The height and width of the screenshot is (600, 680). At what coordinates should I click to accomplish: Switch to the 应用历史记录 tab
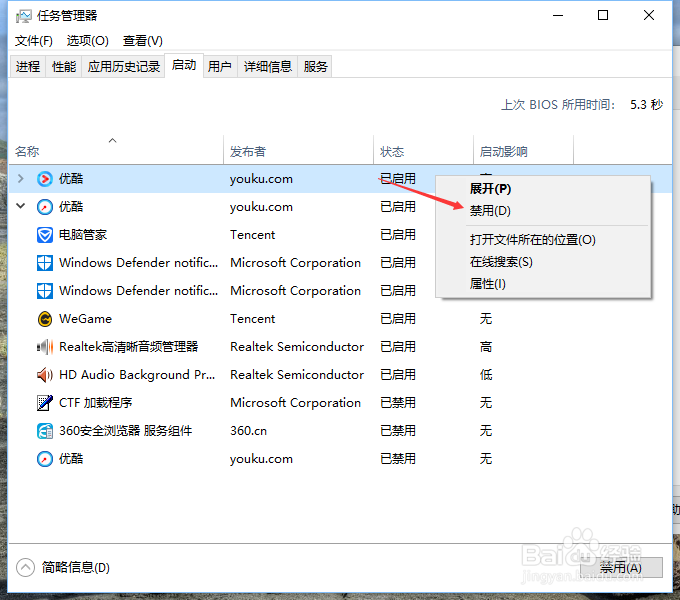click(x=124, y=67)
